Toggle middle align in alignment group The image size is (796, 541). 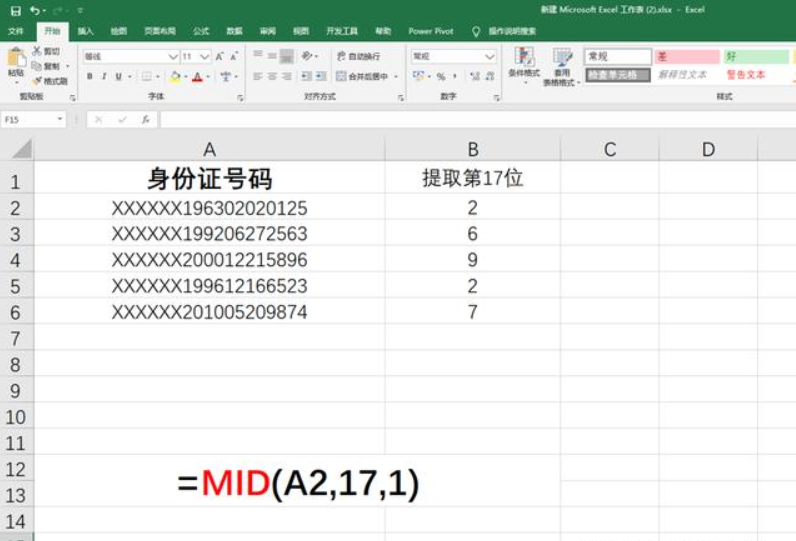[273, 56]
